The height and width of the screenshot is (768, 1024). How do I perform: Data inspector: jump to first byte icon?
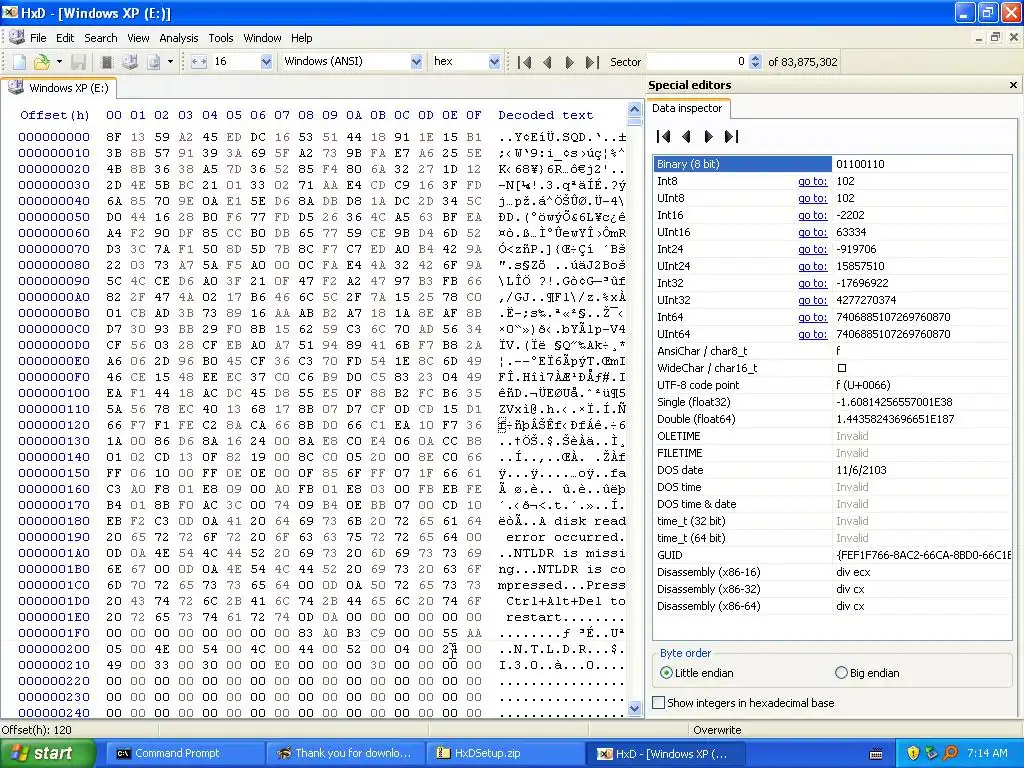pos(664,136)
